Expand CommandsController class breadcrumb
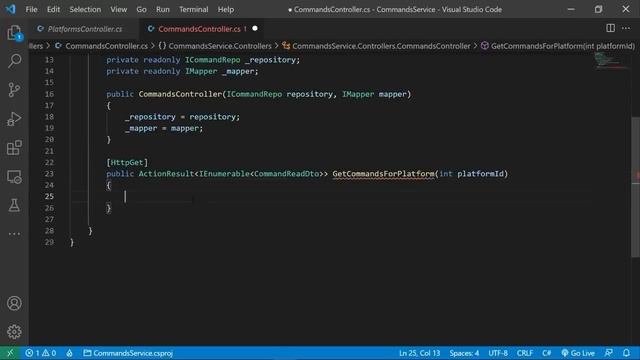This screenshot has width=640, height=360. point(376,46)
